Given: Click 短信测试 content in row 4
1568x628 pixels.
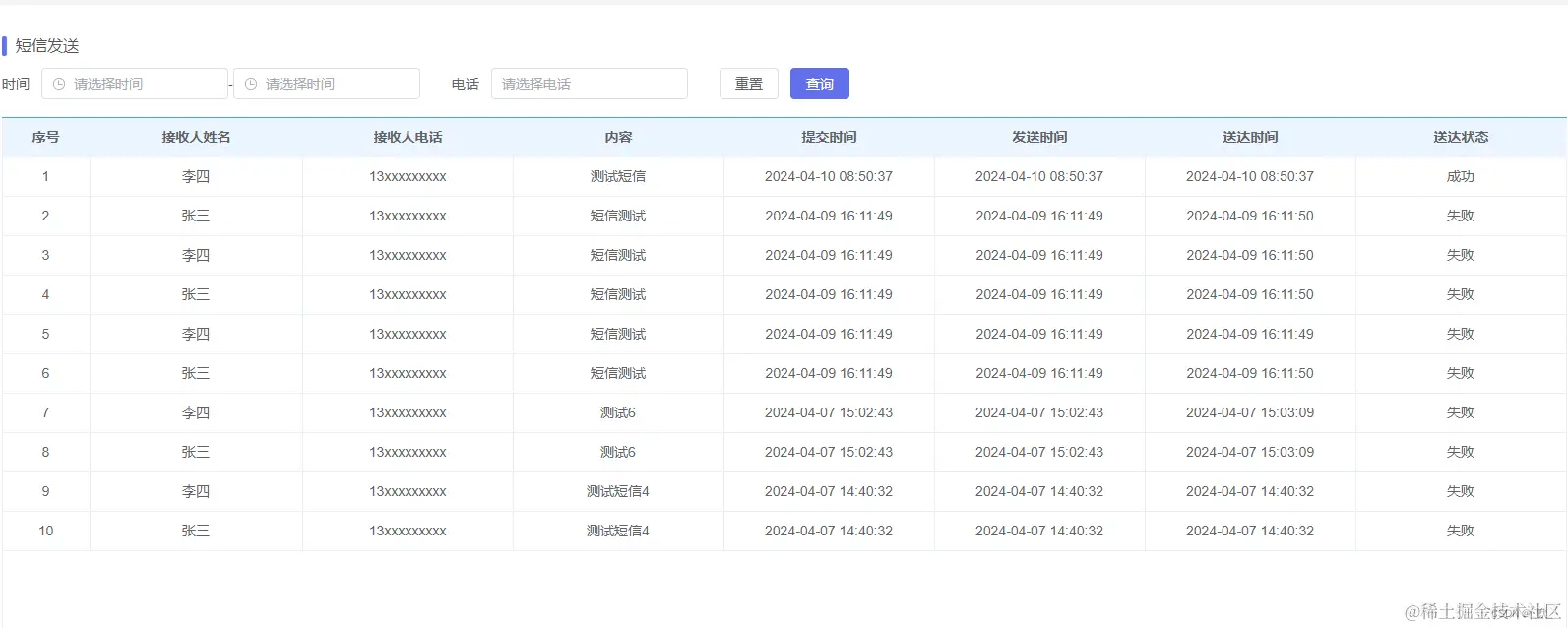Looking at the screenshot, I should coord(618,294).
